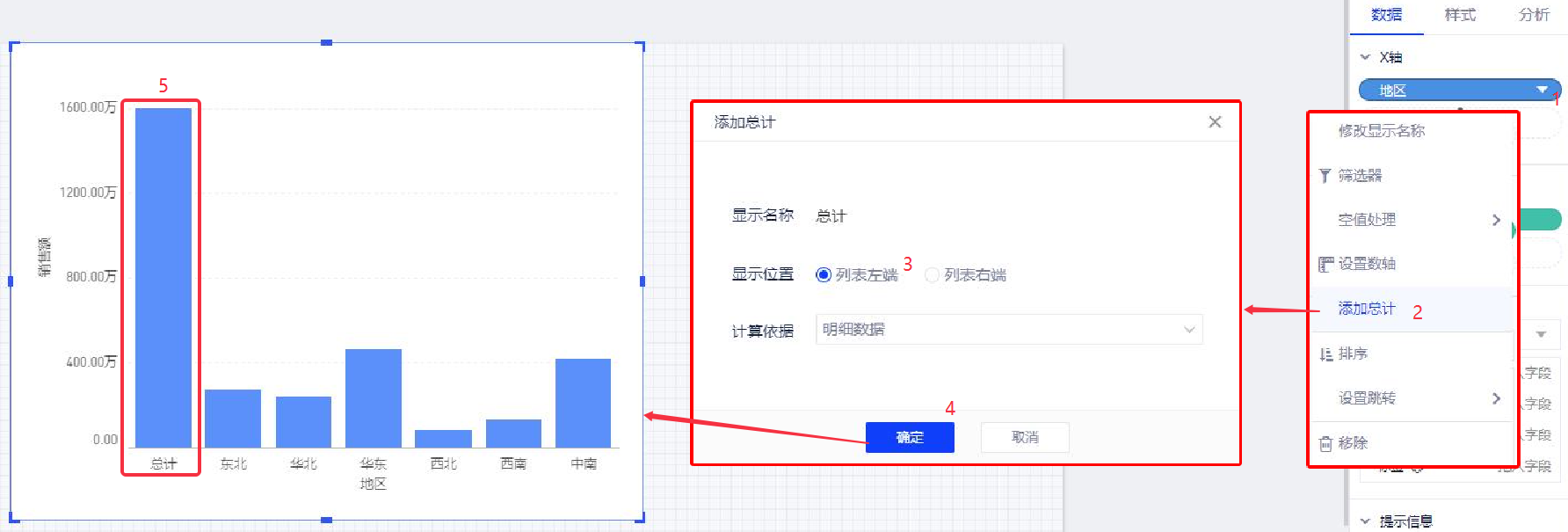Open the 计算依据 dropdown showing 明细数据
The image size is (1568, 532).
[1008, 330]
